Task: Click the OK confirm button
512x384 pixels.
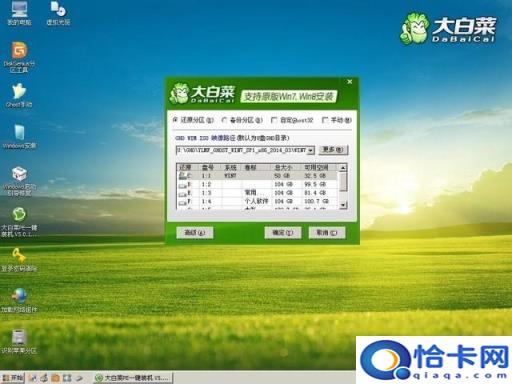Action: pos(283,233)
